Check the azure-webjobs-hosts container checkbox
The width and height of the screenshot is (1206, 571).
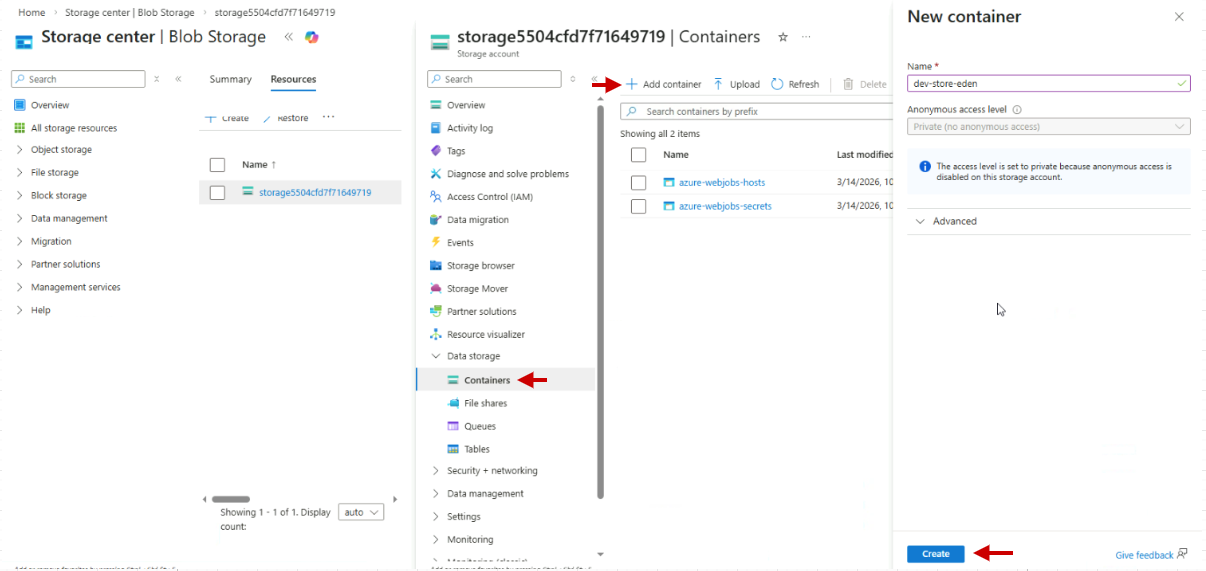(x=638, y=183)
